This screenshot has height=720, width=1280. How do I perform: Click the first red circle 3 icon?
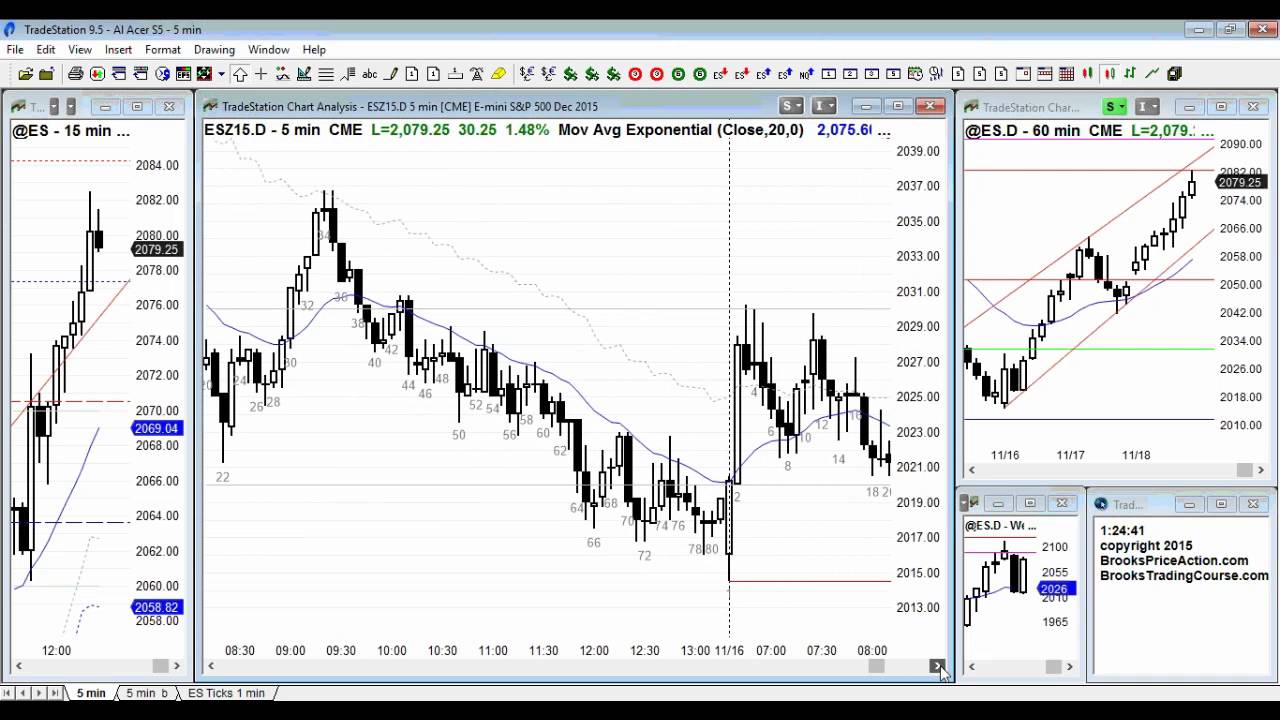click(x=635, y=74)
